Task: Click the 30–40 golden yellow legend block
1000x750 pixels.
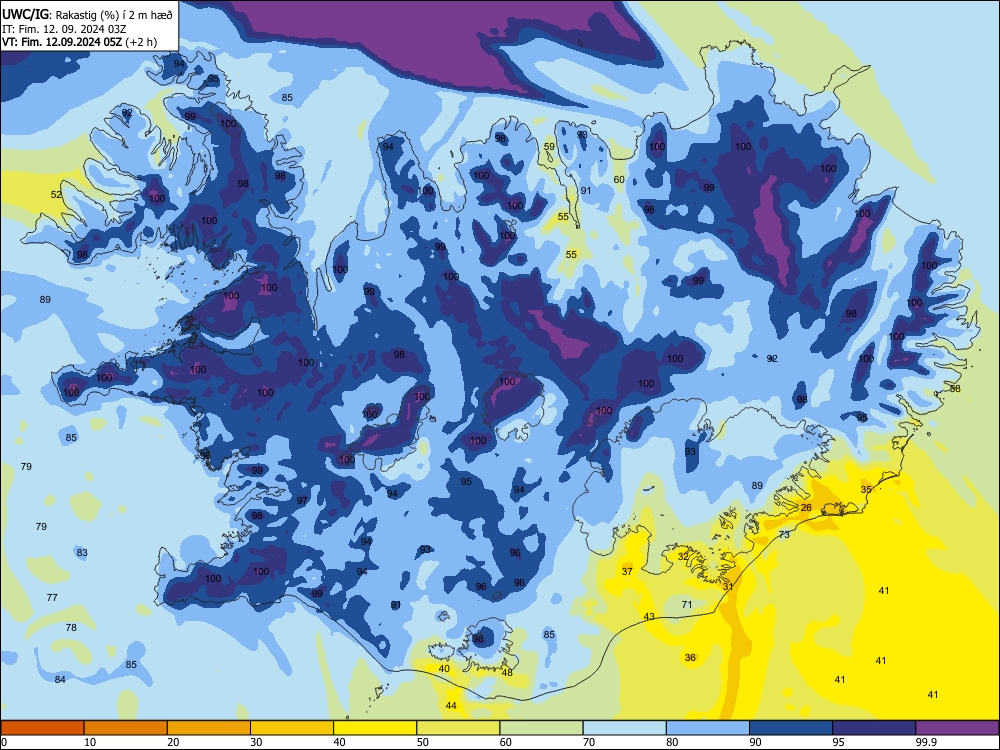Action: tap(291, 728)
